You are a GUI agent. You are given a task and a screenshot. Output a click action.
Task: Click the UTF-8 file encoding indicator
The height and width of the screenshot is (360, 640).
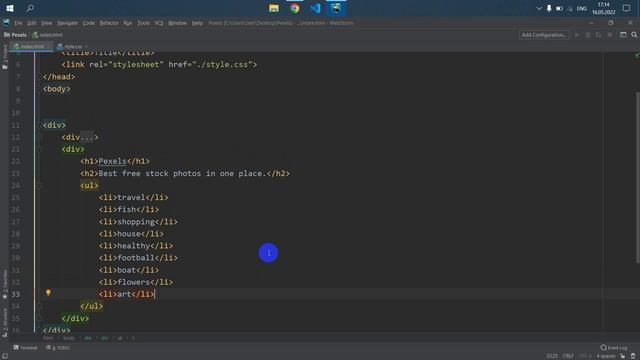[585, 356]
